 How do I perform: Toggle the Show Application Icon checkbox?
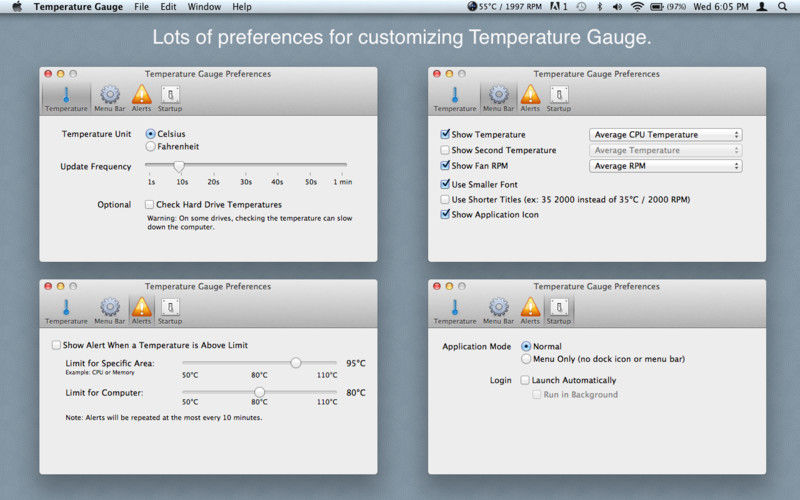pyautogui.click(x=445, y=214)
